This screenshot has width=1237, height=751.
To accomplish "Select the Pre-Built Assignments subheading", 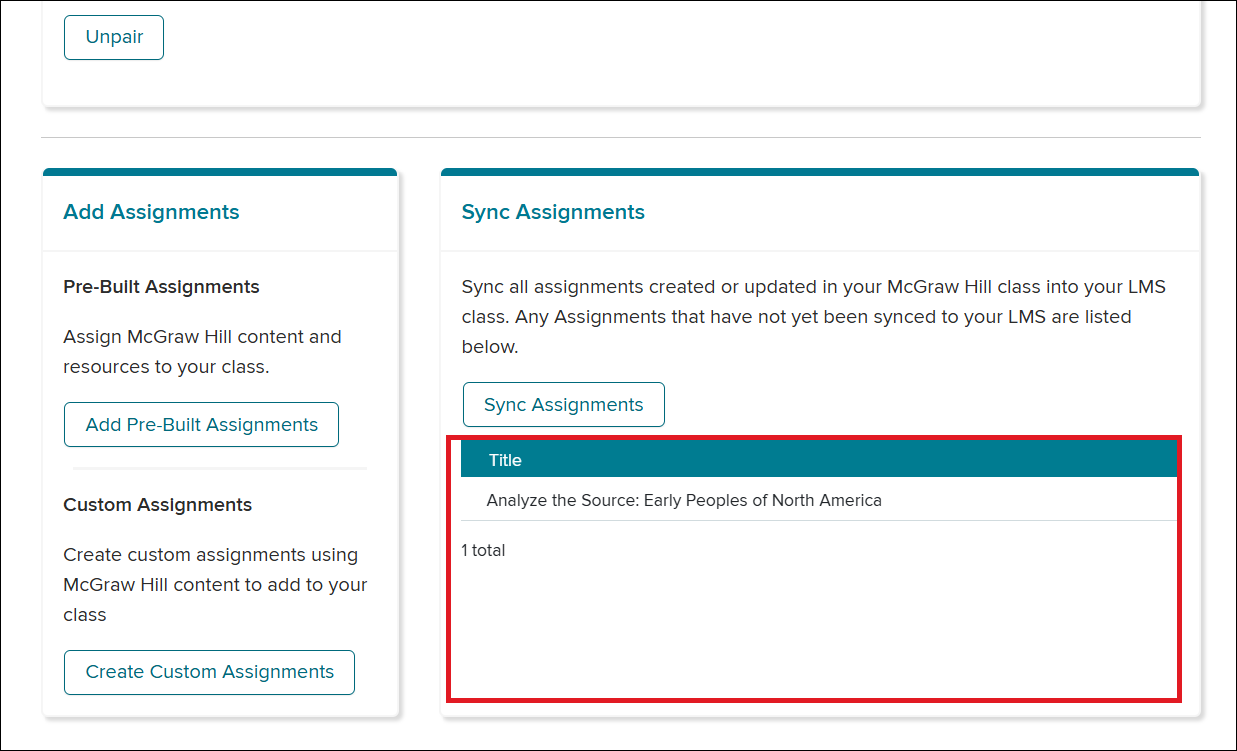I will coord(161,287).
